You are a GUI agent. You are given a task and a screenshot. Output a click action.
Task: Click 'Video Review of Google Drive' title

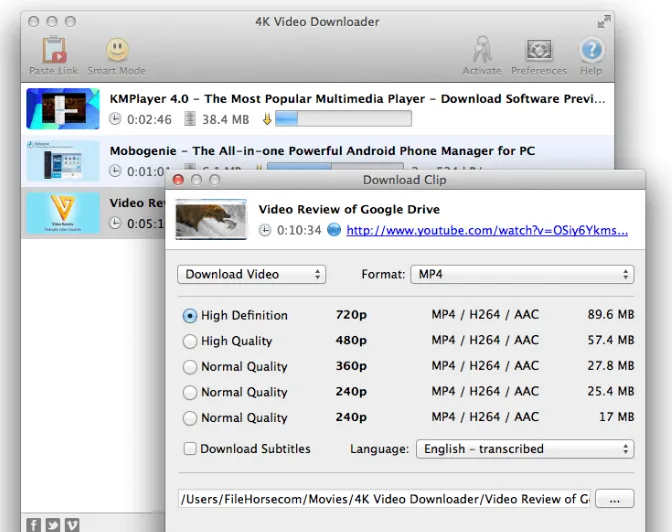(x=349, y=209)
